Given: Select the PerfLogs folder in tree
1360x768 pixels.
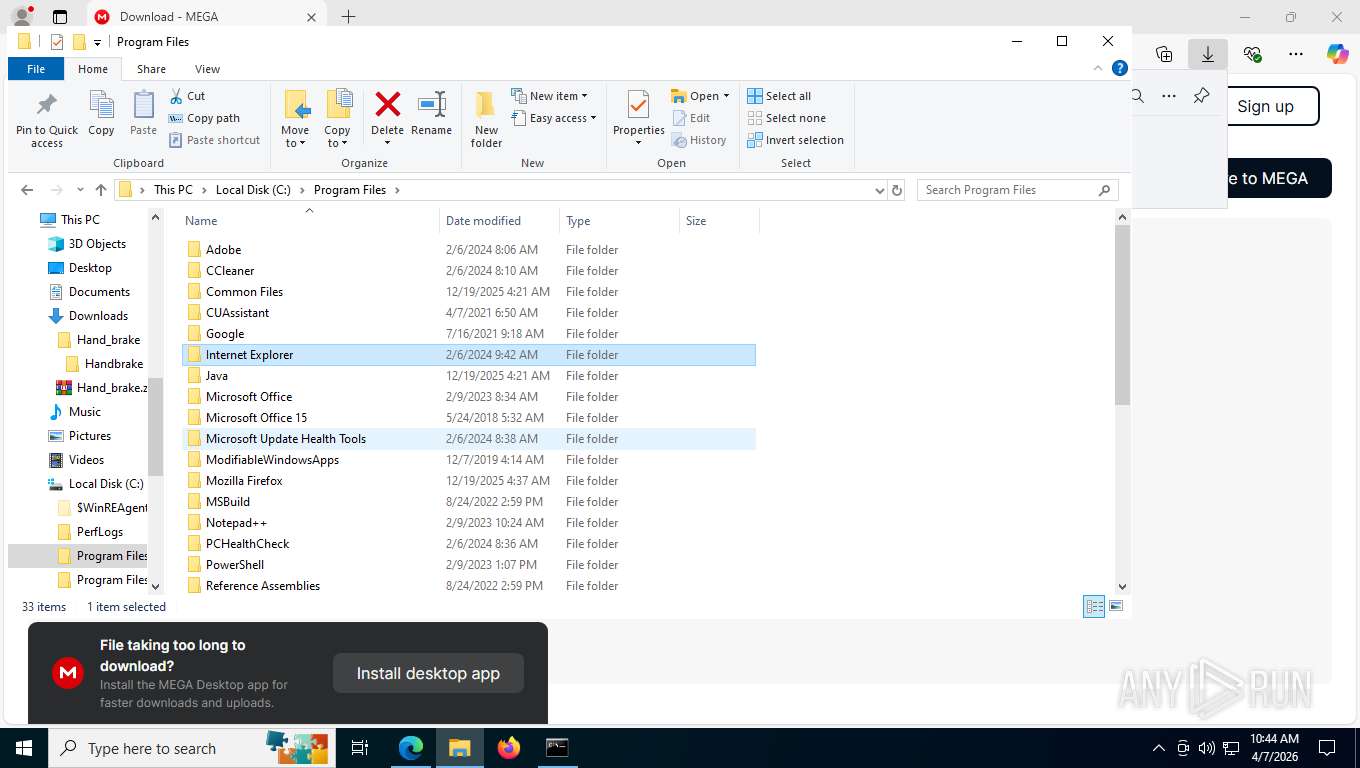Looking at the screenshot, I should [99, 532].
